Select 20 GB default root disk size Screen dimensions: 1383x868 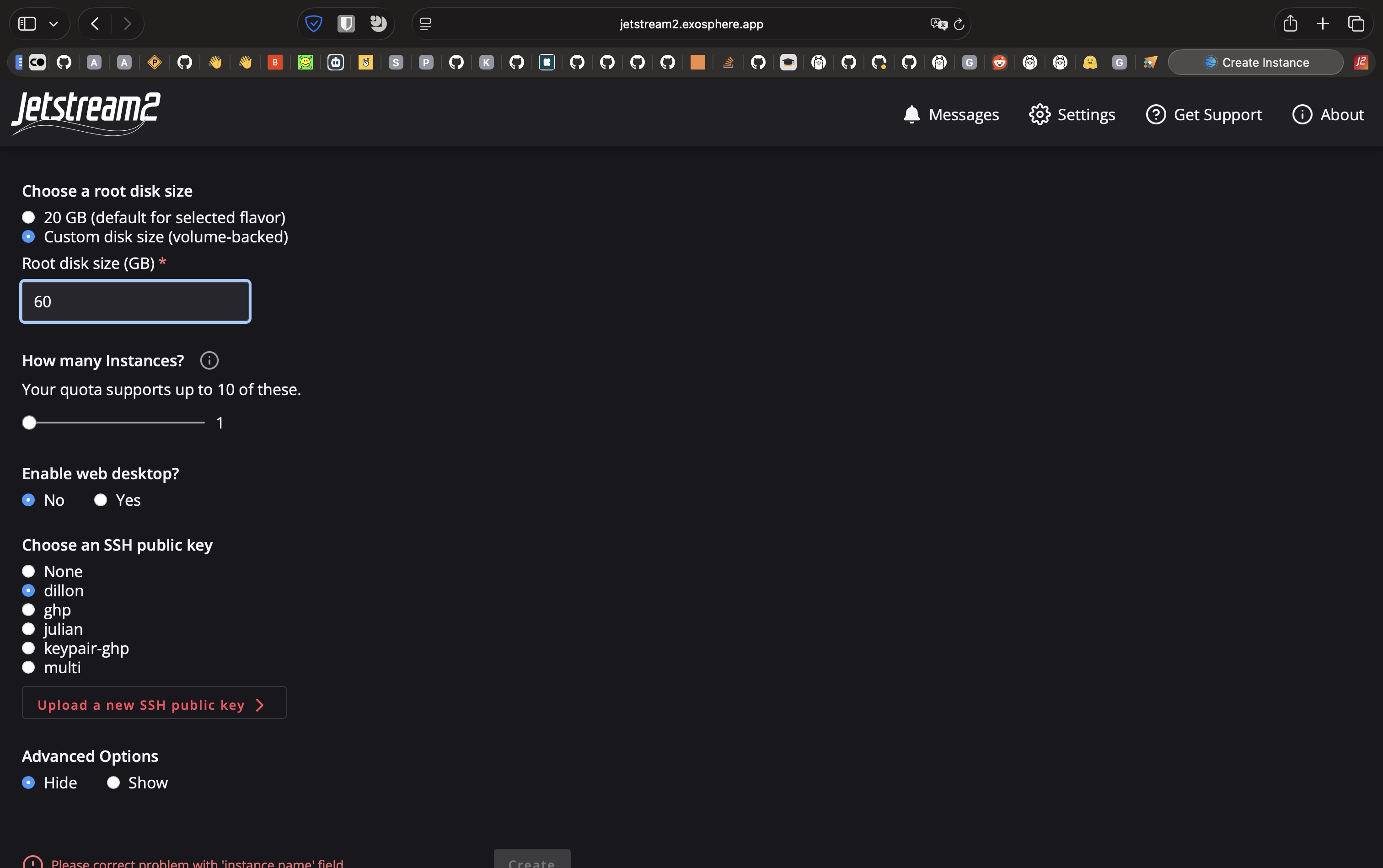[x=28, y=217]
